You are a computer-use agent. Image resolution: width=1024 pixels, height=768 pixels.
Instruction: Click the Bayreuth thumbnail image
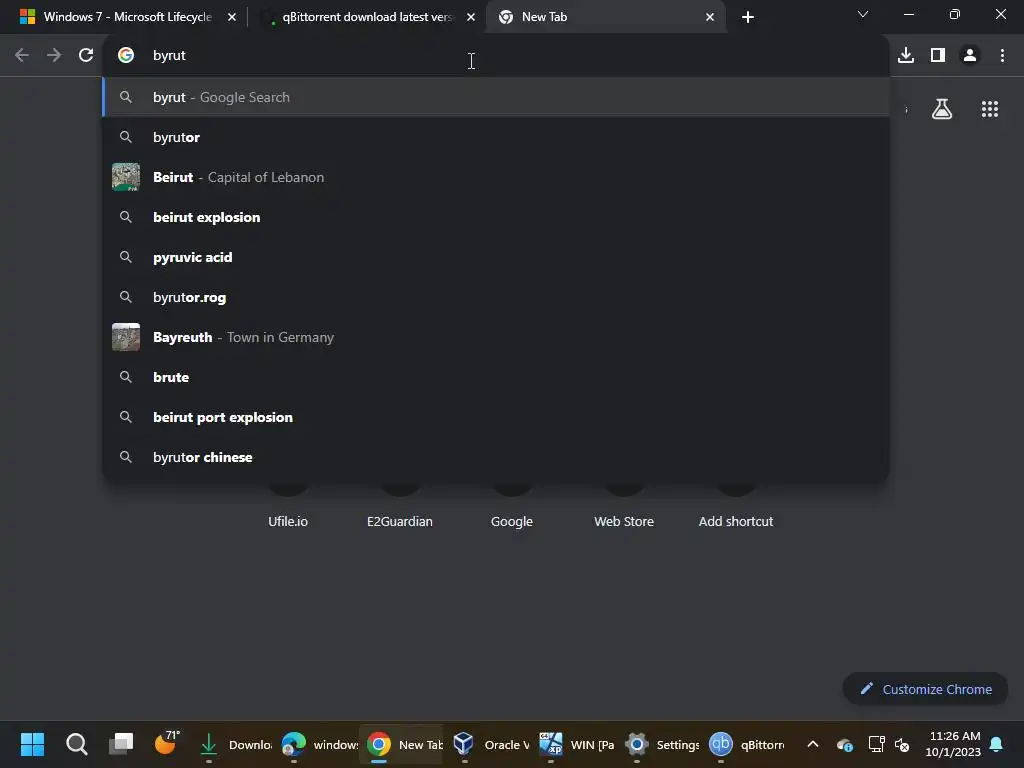click(x=126, y=337)
